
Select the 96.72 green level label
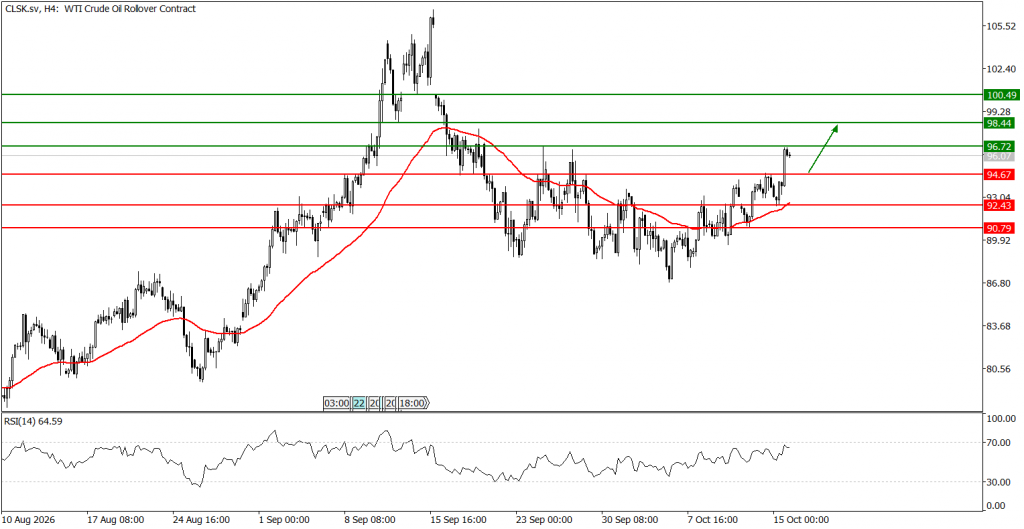click(x=998, y=146)
